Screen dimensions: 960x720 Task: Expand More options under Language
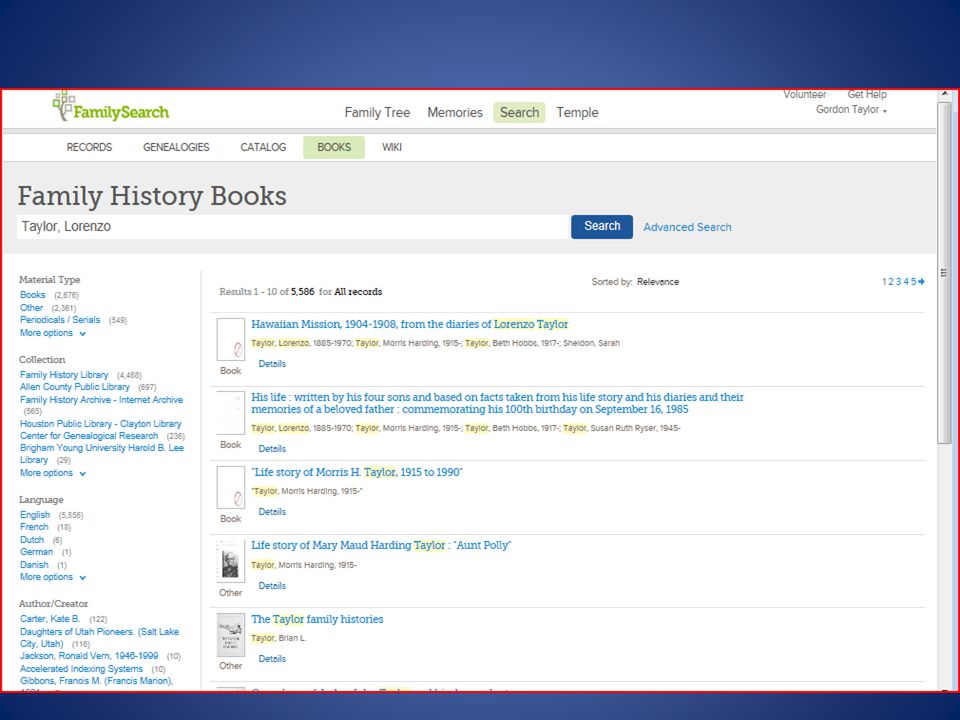(x=53, y=577)
